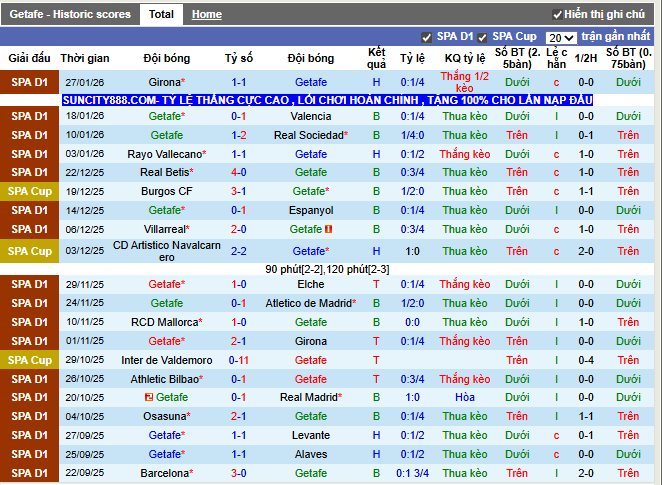
Task: Click the red card icon before Getafe versus Real Madrid
Action: tap(148, 397)
